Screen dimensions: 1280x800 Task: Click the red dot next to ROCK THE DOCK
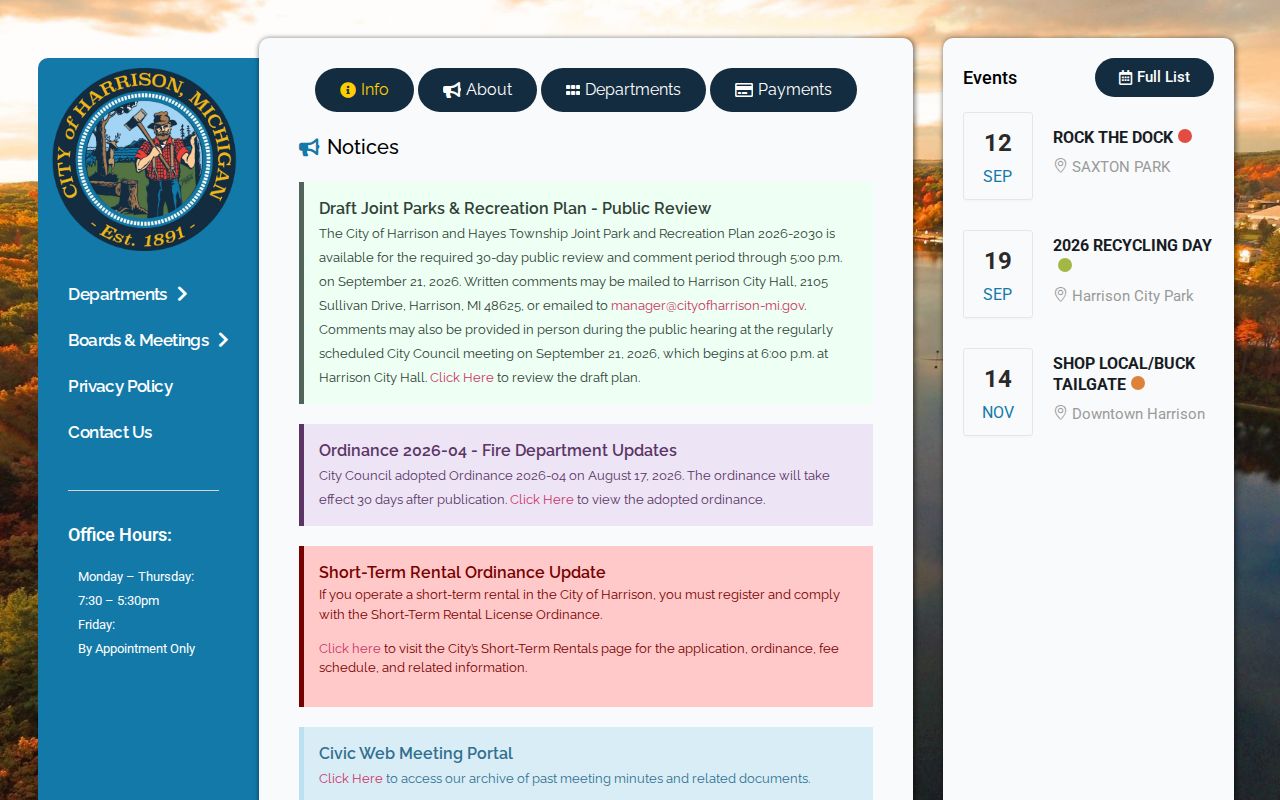(1185, 136)
